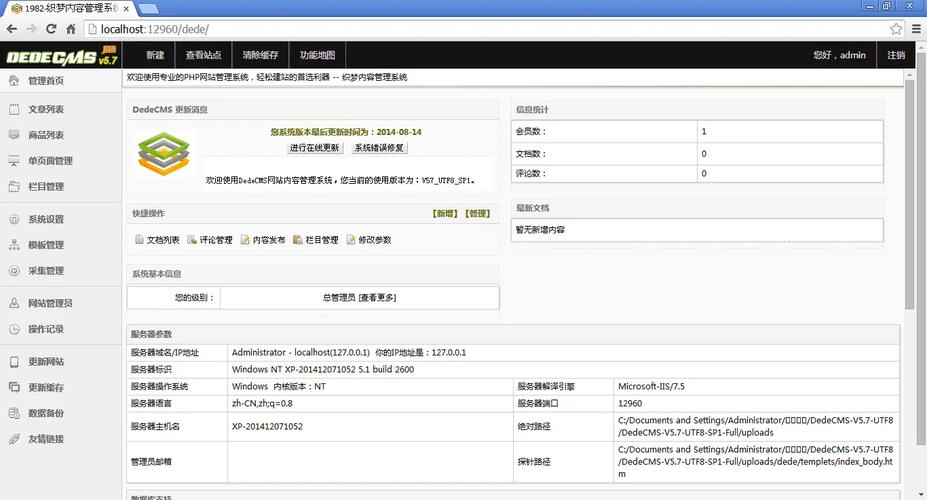
Task: Click the 文章列表 sidebar icon
Action: 14,109
